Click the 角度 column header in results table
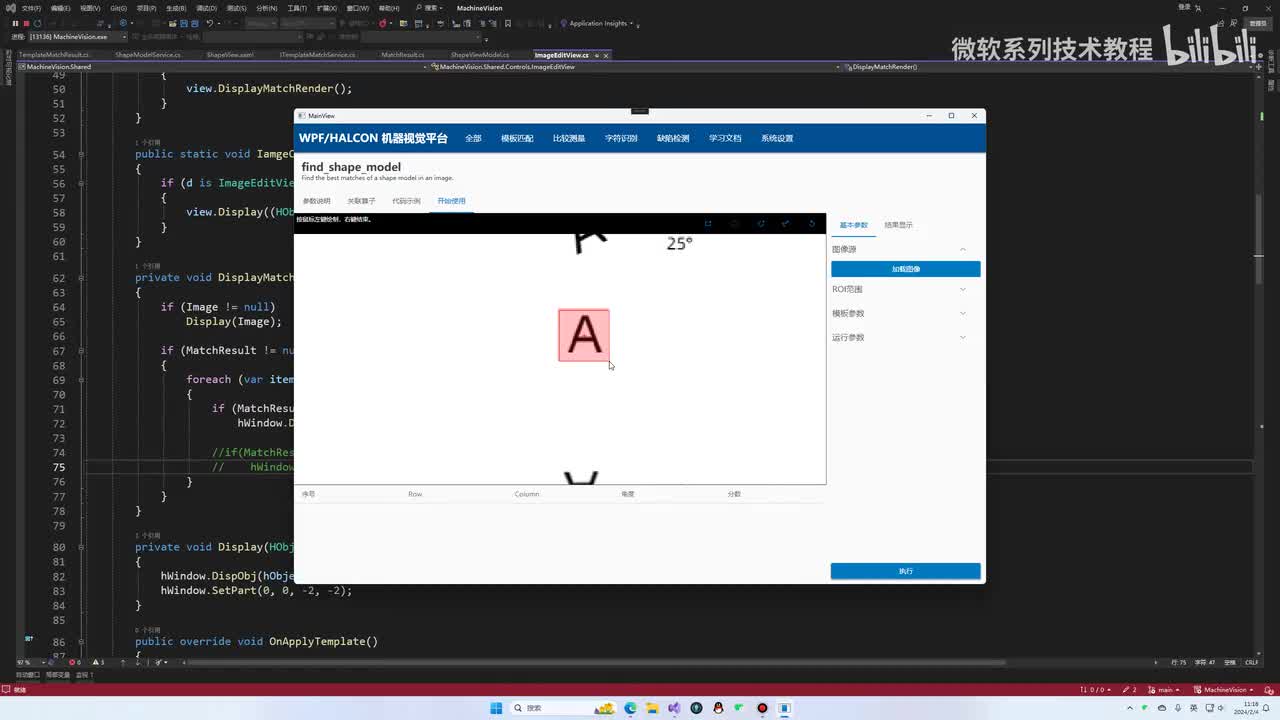 [628, 494]
